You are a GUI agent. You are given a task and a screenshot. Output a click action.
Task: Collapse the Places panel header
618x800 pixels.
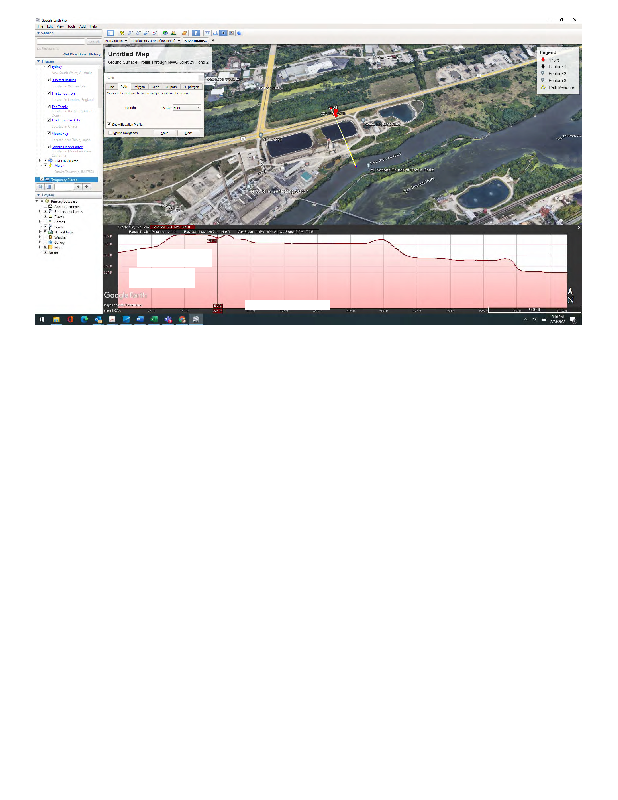click(40, 60)
